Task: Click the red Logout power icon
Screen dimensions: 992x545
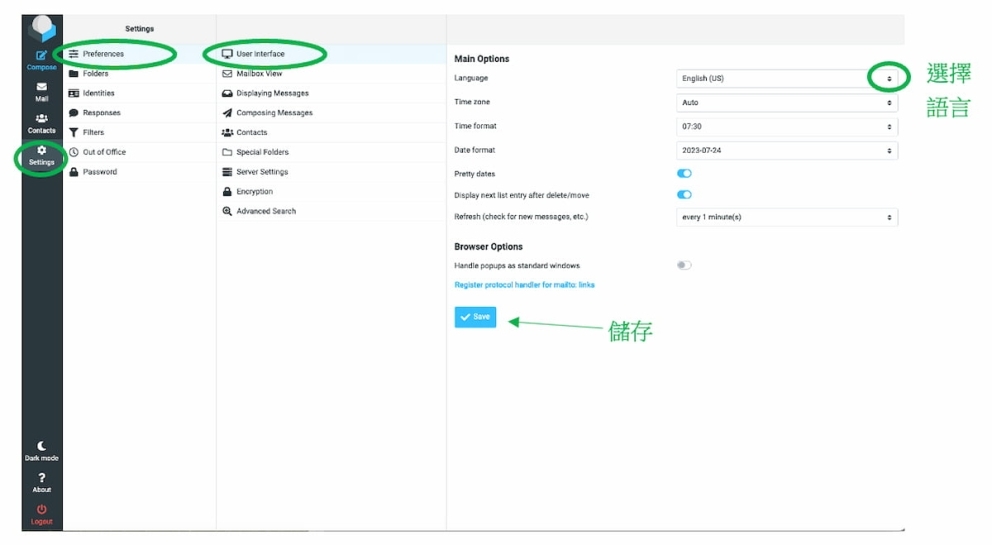Action: [x=41, y=513]
